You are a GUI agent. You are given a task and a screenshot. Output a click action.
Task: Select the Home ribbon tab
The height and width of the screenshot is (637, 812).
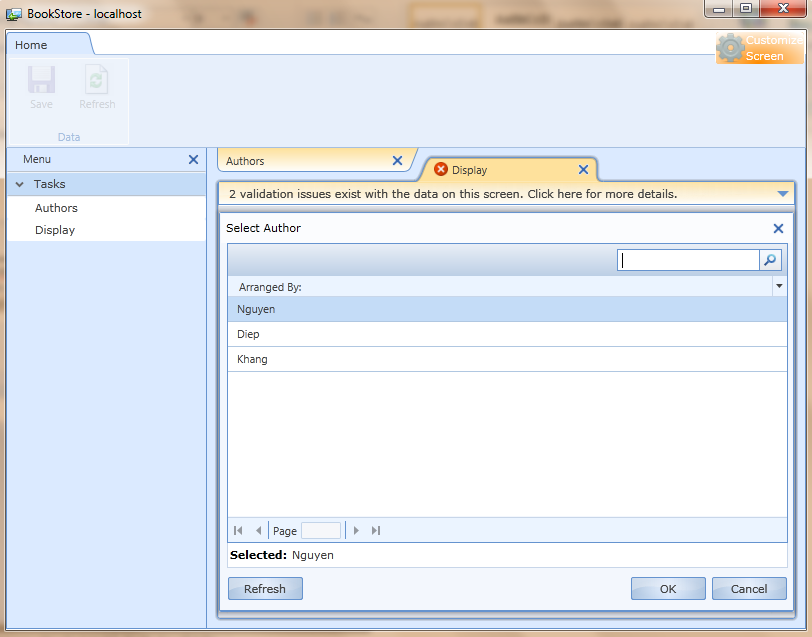pos(31,45)
